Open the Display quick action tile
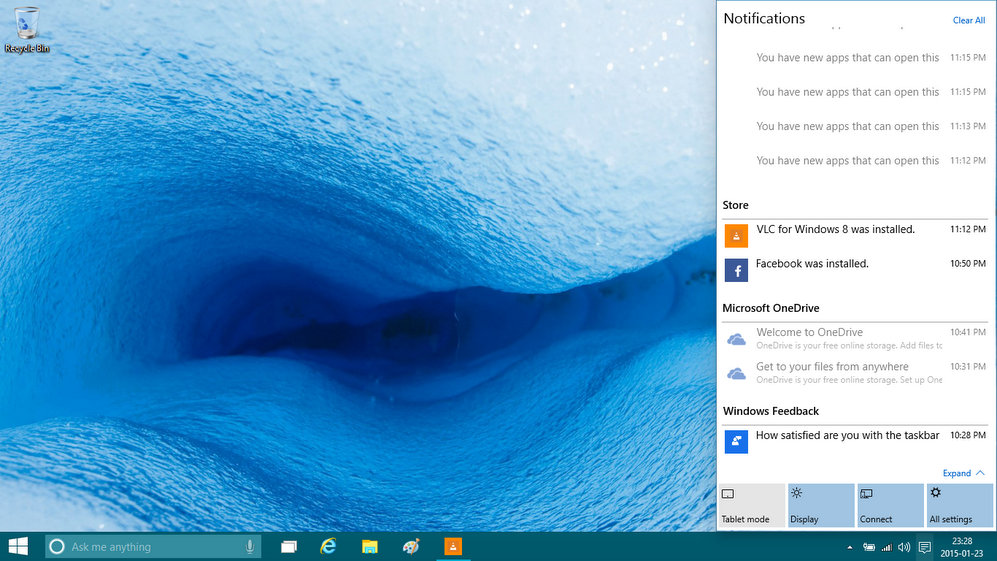997x561 pixels. point(821,505)
